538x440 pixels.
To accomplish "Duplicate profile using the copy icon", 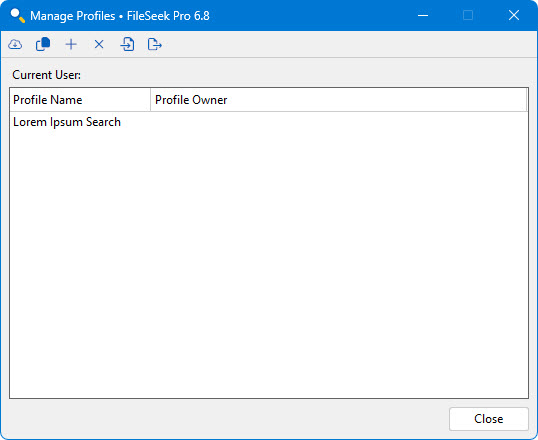I will pyautogui.click(x=43, y=44).
